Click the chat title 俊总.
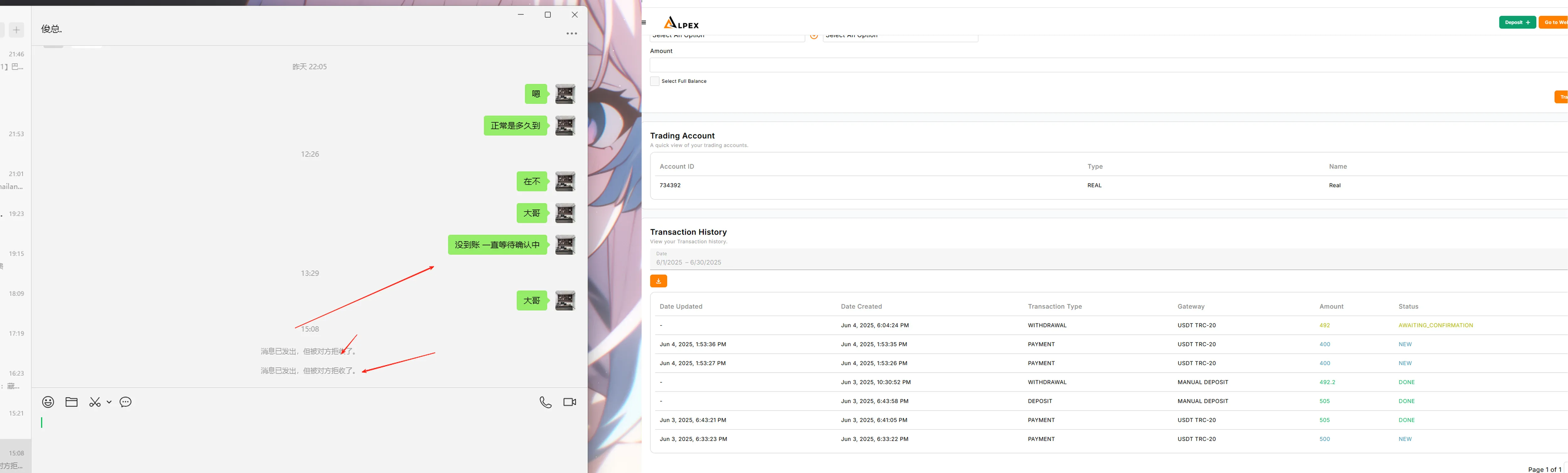Screen dimensions: 1568x473 pos(52,29)
